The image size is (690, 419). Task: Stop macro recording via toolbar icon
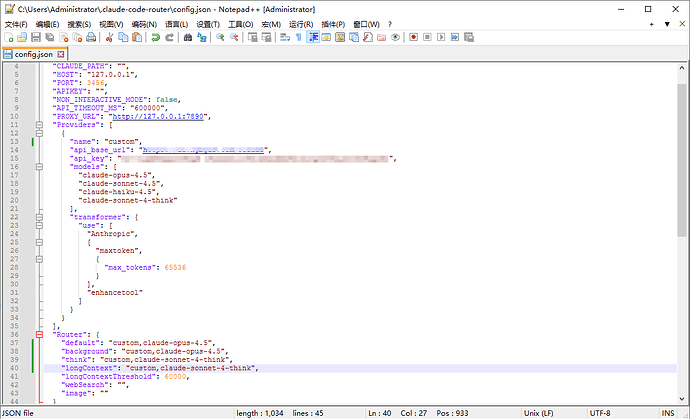(427, 37)
